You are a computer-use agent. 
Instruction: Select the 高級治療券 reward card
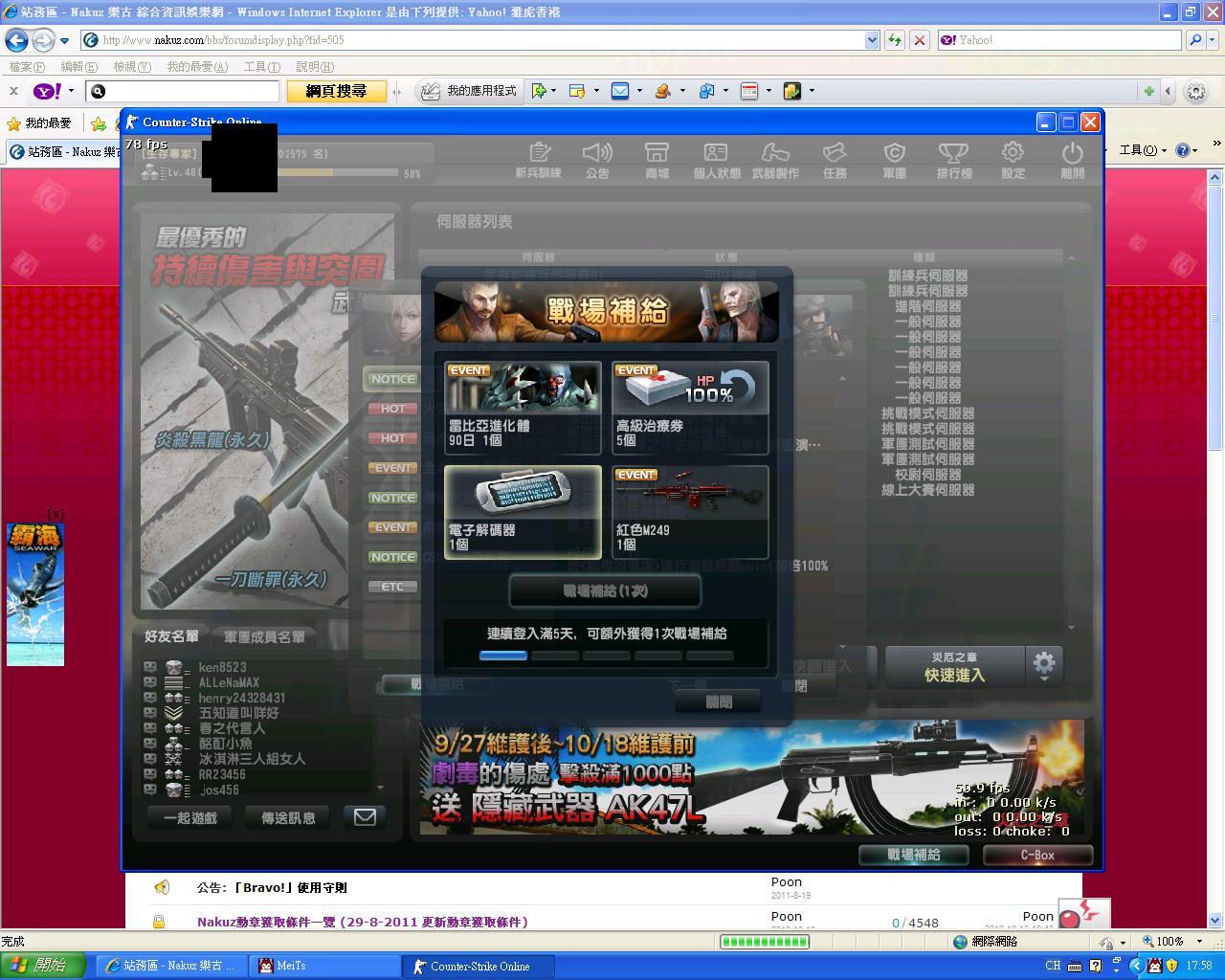pyautogui.click(x=690, y=407)
